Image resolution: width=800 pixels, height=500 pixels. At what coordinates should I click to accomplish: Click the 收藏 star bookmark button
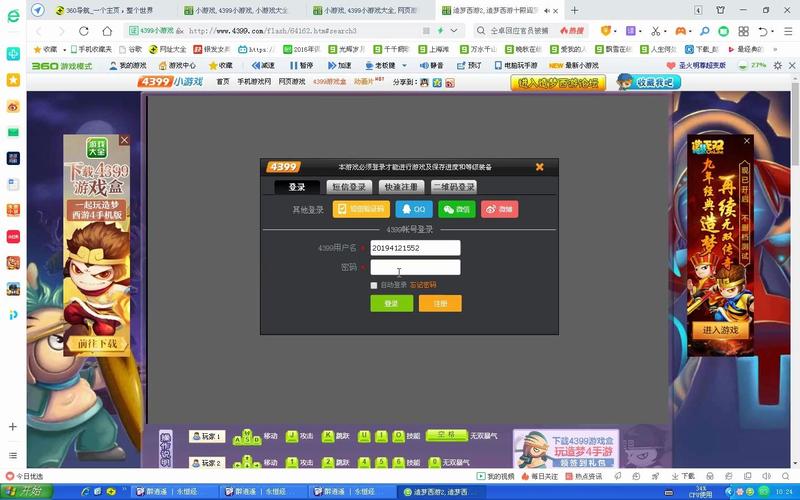(45, 49)
